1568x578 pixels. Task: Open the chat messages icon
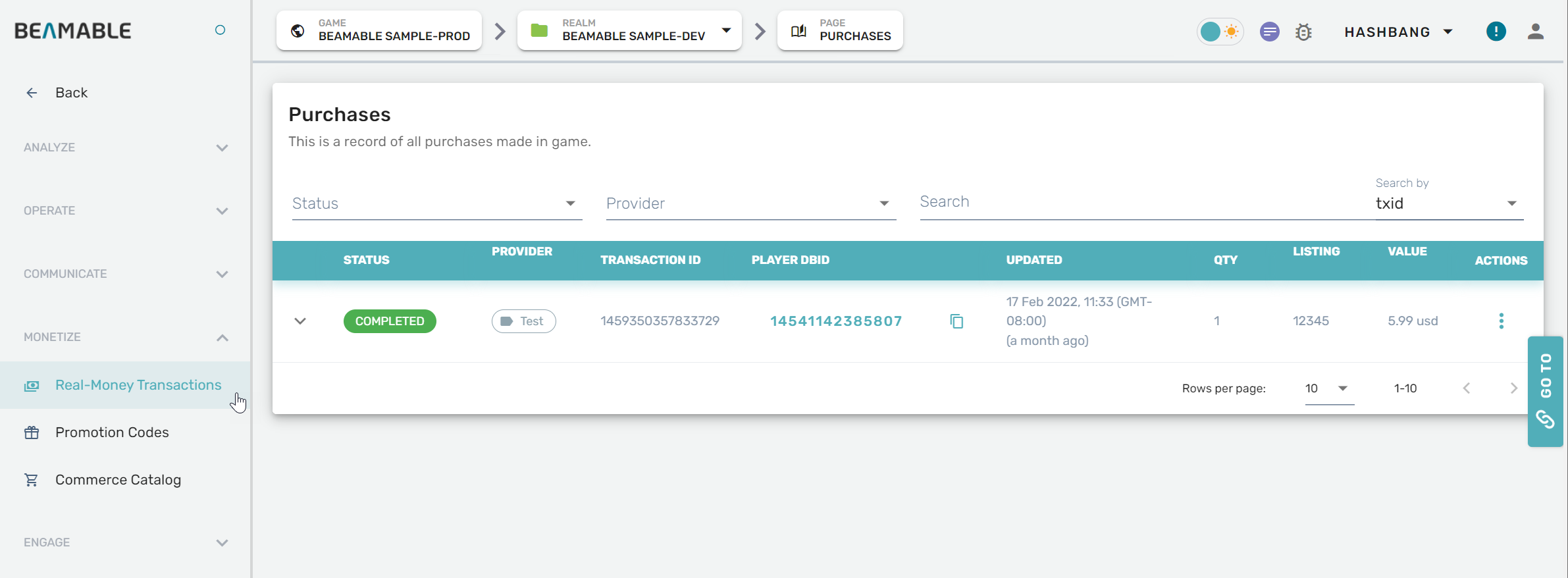pyautogui.click(x=1269, y=32)
